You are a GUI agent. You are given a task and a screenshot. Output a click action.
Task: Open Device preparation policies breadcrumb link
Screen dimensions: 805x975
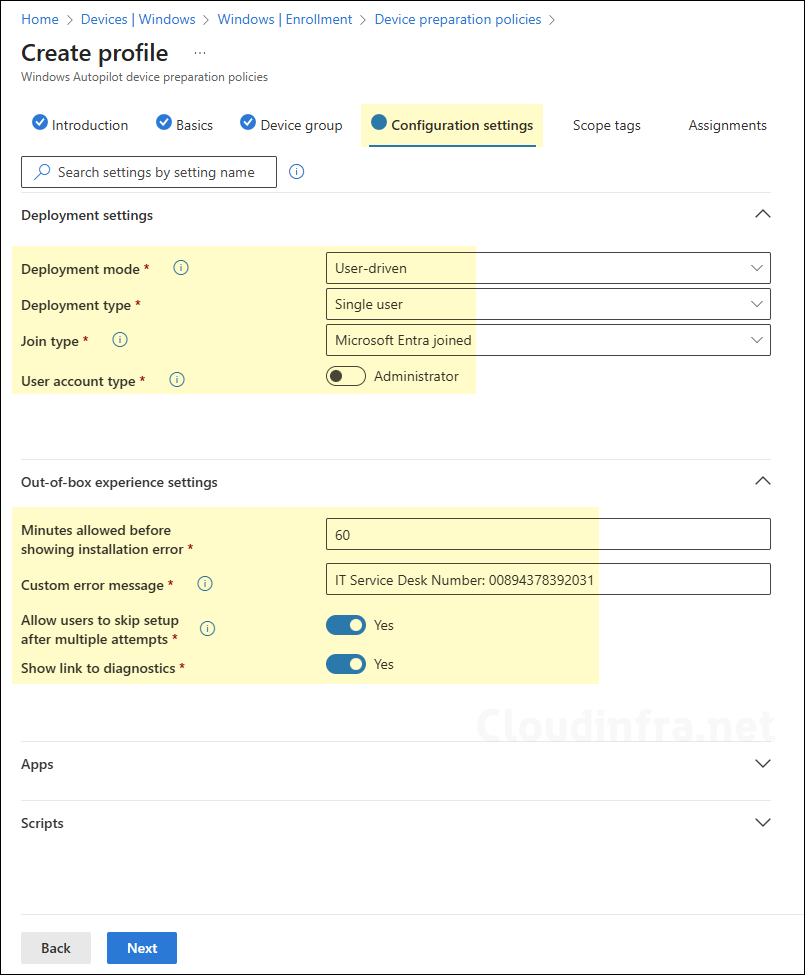[458, 19]
